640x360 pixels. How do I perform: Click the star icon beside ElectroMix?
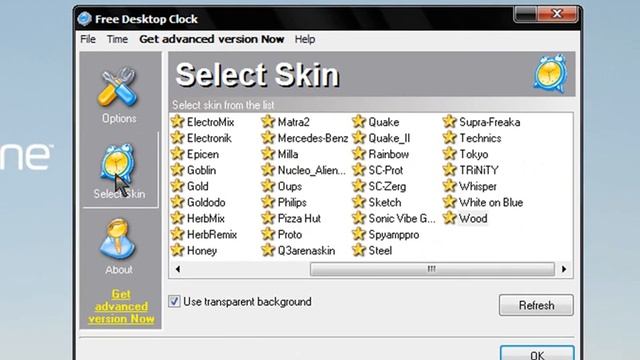178,122
